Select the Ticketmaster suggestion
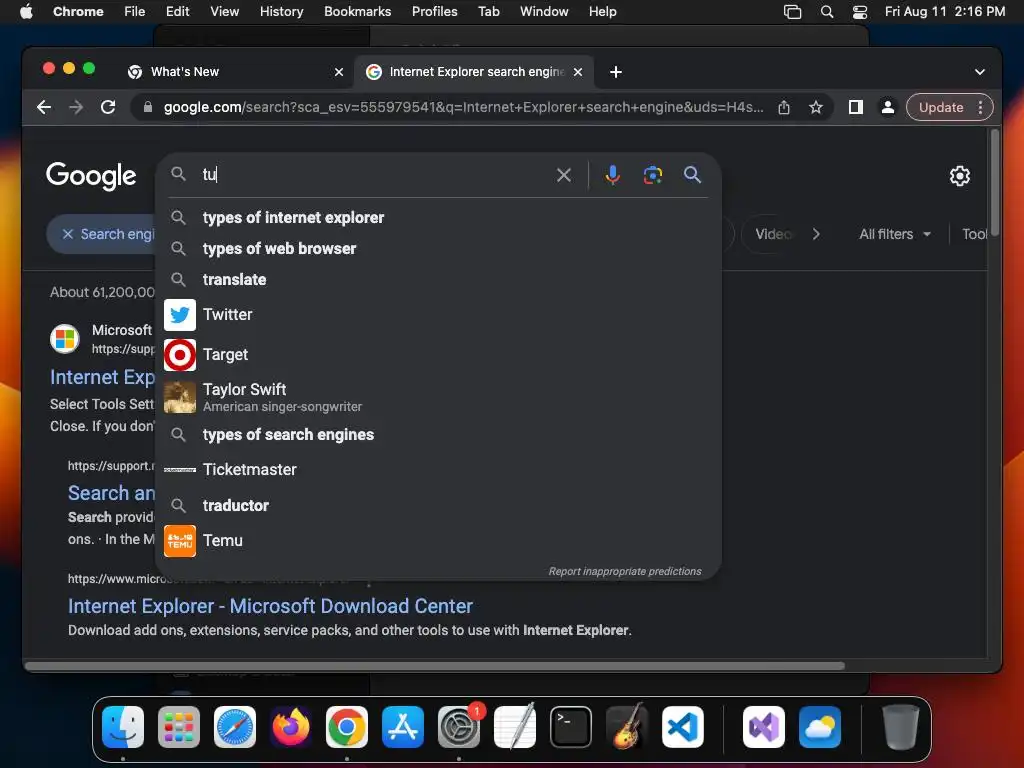Viewport: 1024px width, 768px height. [x=438, y=470]
